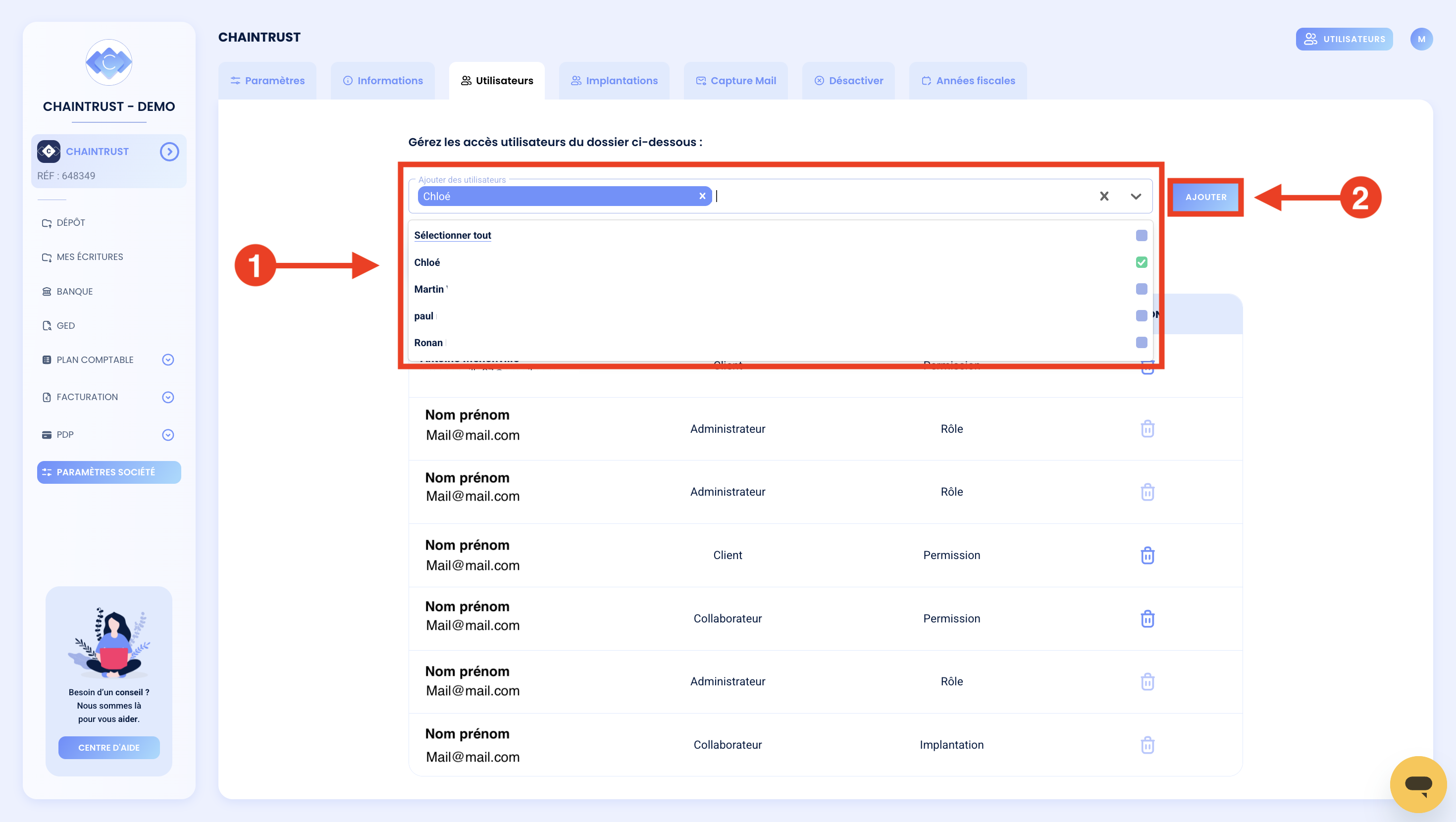Check the Sélectionner tout checkbox
The height and width of the screenshot is (822, 1456).
(1141, 235)
